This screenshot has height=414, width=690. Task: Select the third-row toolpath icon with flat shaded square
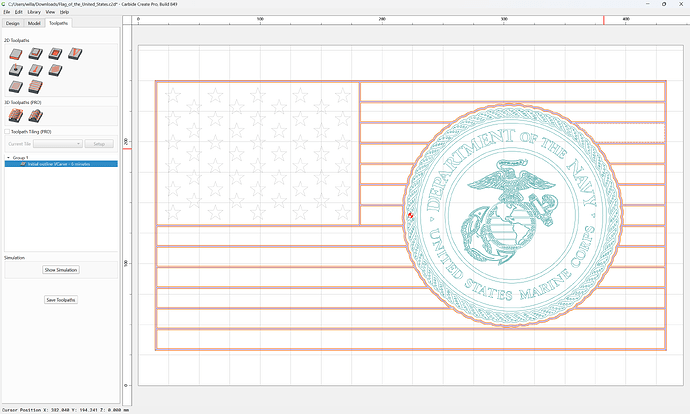[16, 87]
